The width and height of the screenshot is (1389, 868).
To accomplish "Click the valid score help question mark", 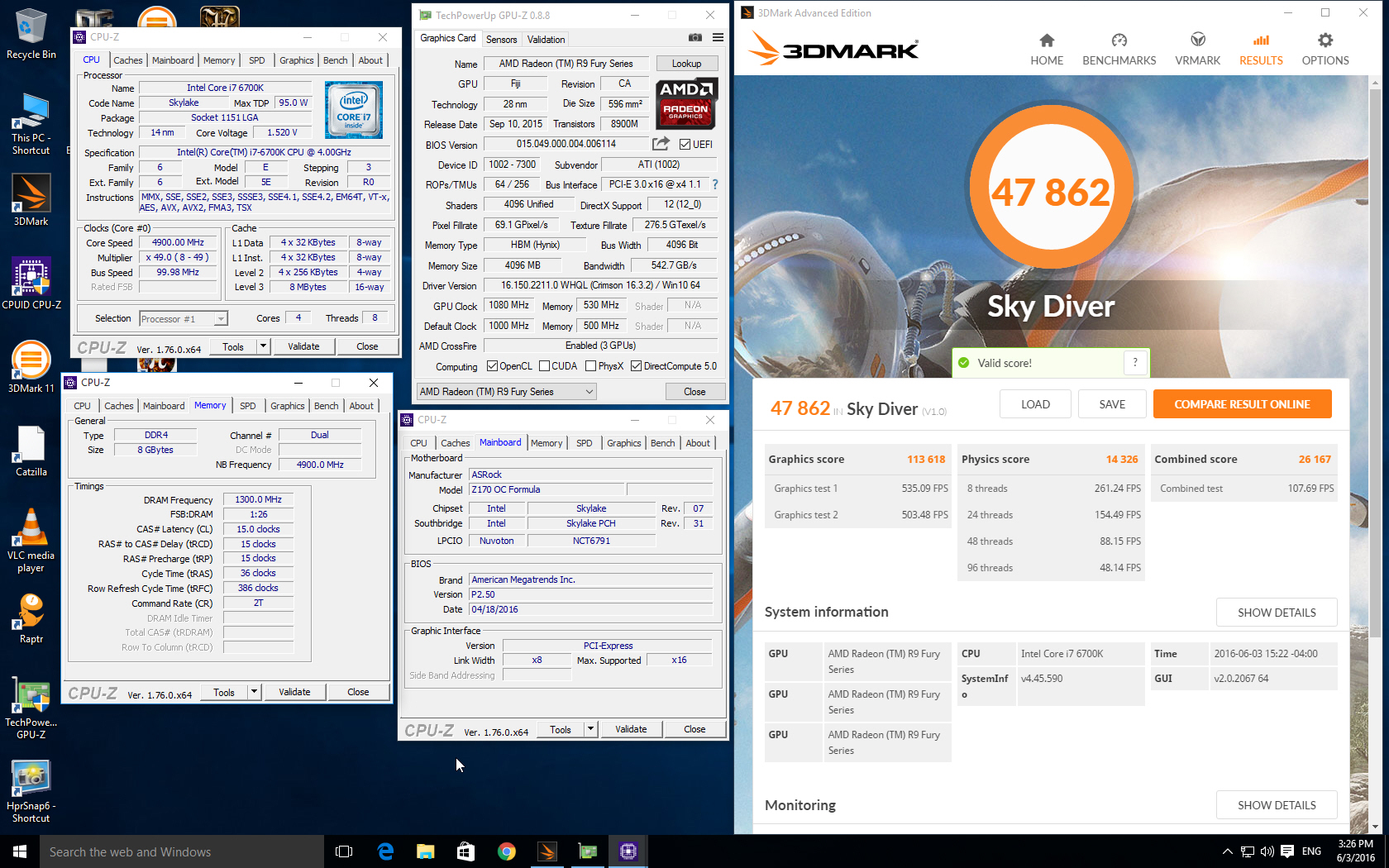I will pyautogui.click(x=1135, y=362).
